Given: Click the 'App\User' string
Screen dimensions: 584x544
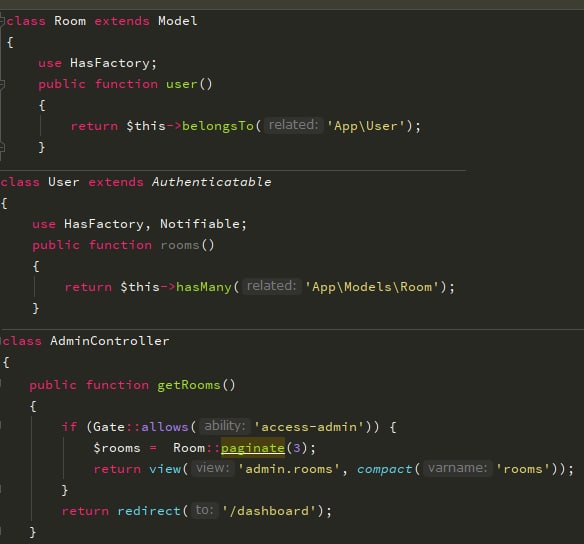Looking at the screenshot, I should click(x=366, y=126).
